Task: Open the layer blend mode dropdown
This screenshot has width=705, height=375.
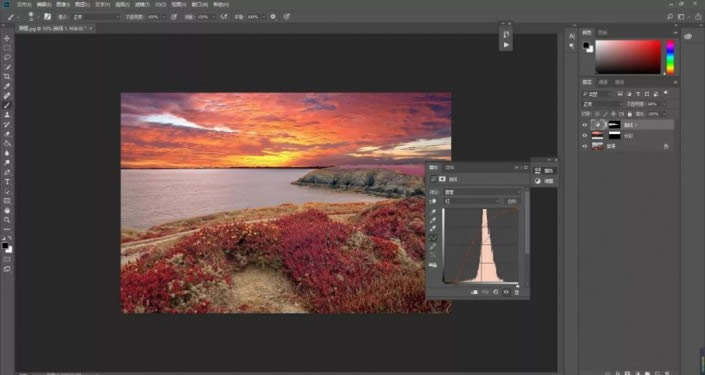Action: [602, 104]
